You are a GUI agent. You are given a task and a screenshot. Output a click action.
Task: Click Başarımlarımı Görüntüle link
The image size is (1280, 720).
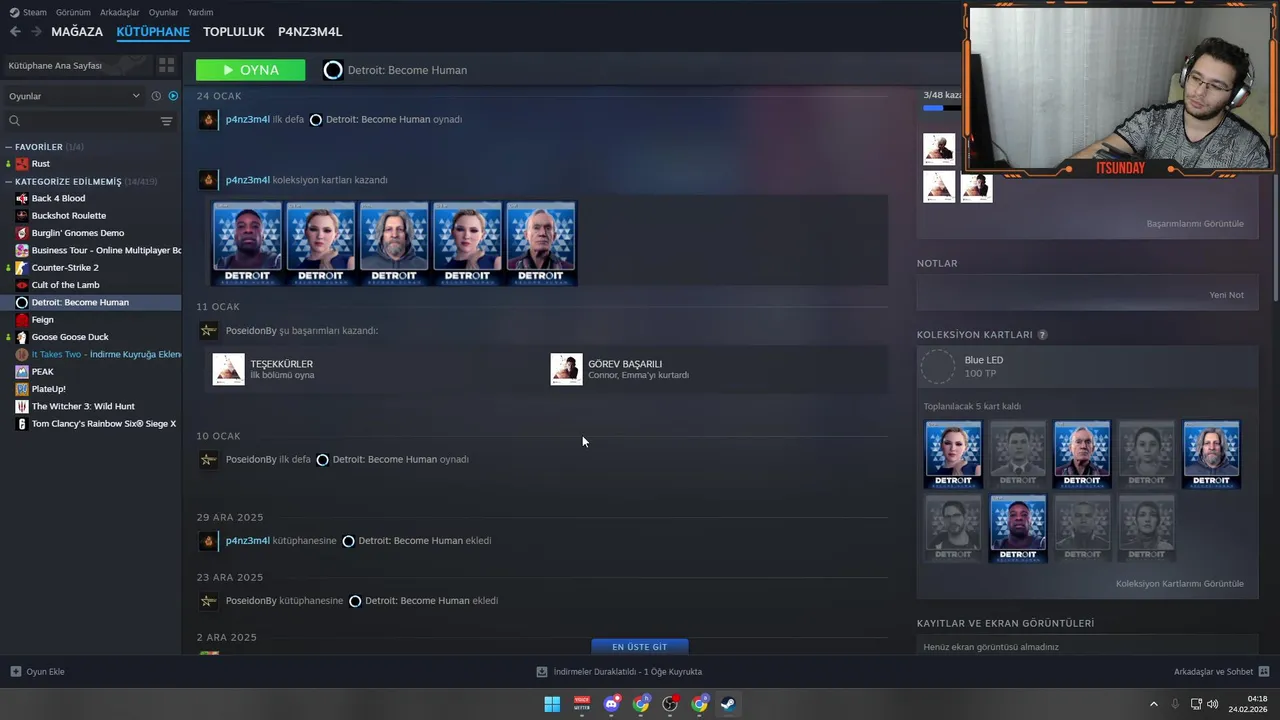[x=1195, y=223]
